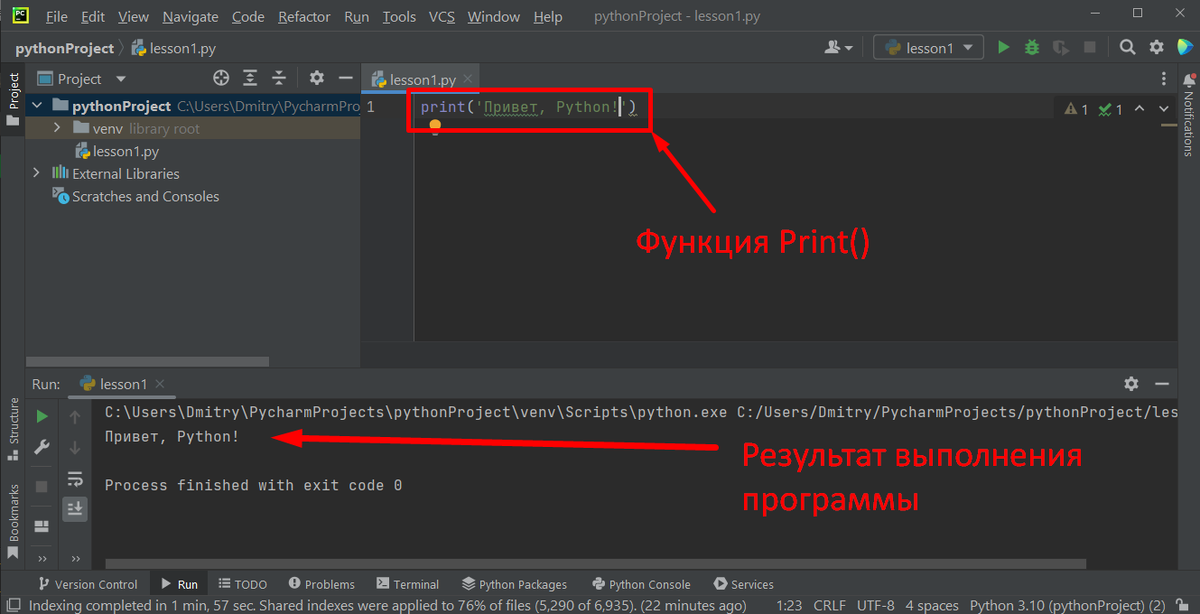Go to previous highlighted error arrow
This screenshot has width=1200, height=614.
point(1141,109)
